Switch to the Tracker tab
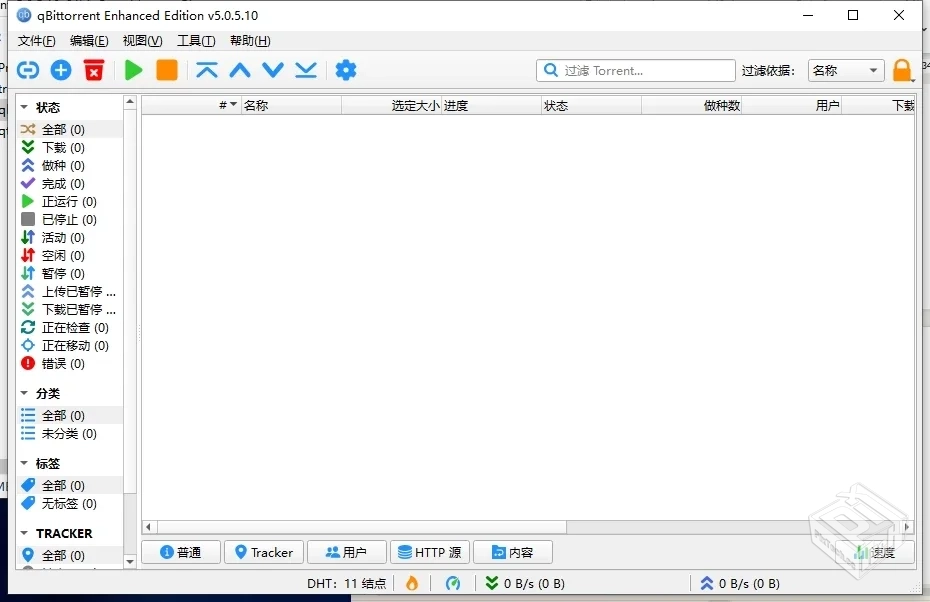The width and height of the screenshot is (930, 602). point(263,552)
